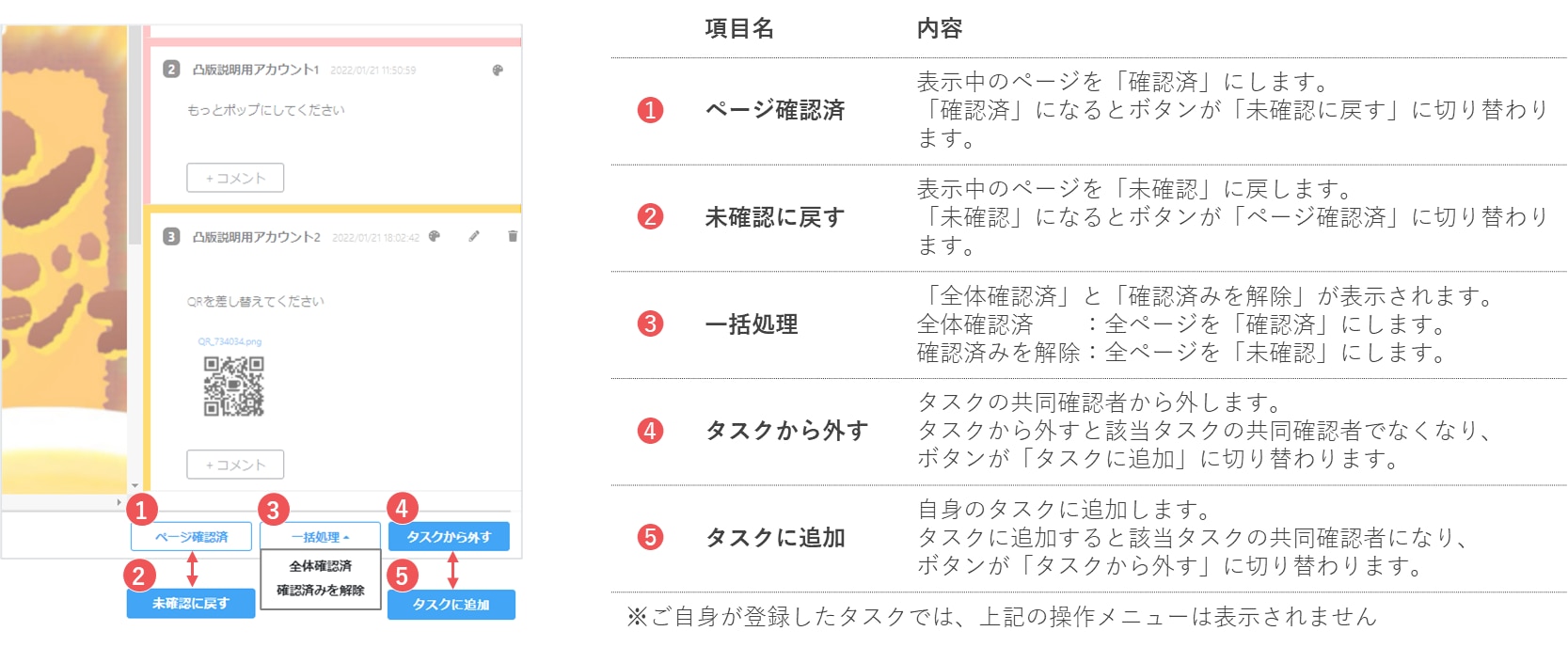
Task: Click the ページ確認済 button
Action: 192,537
